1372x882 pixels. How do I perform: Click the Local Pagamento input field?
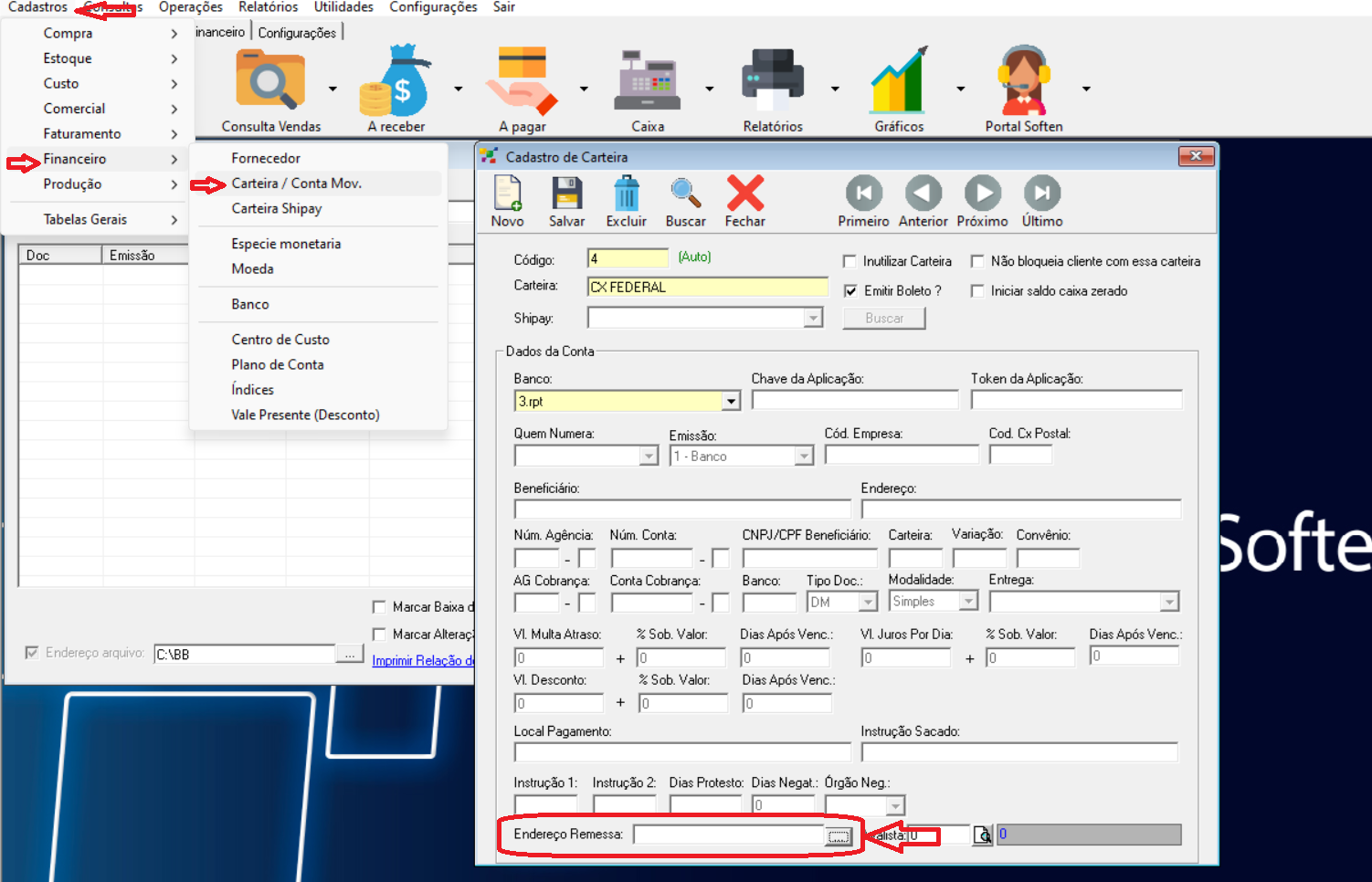pos(682,752)
